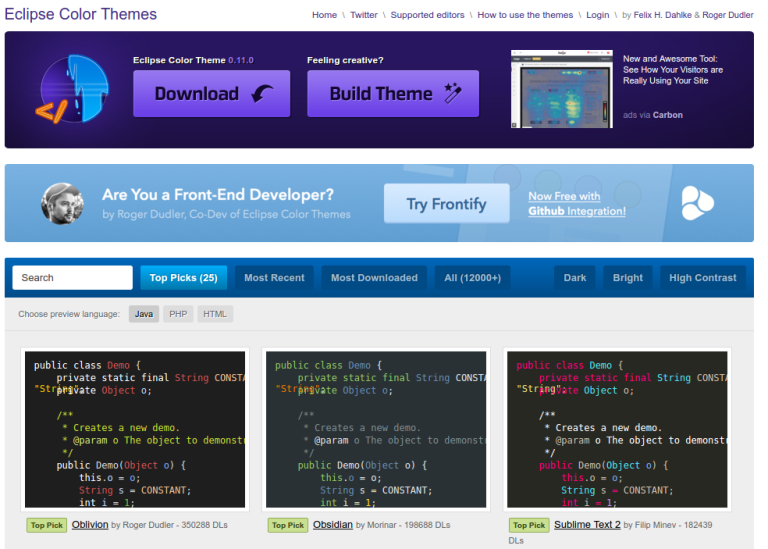Click the Top Pick badge beside Obsidian
The image size is (768, 549).
coord(288,525)
